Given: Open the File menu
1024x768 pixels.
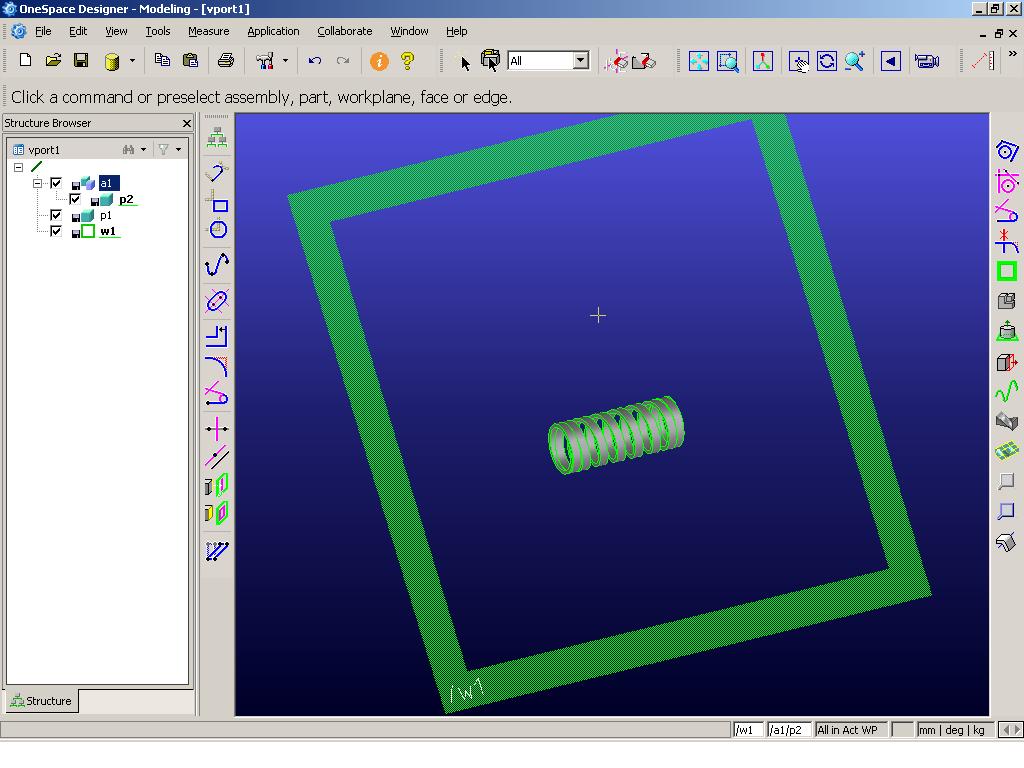Looking at the screenshot, I should pos(43,31).
